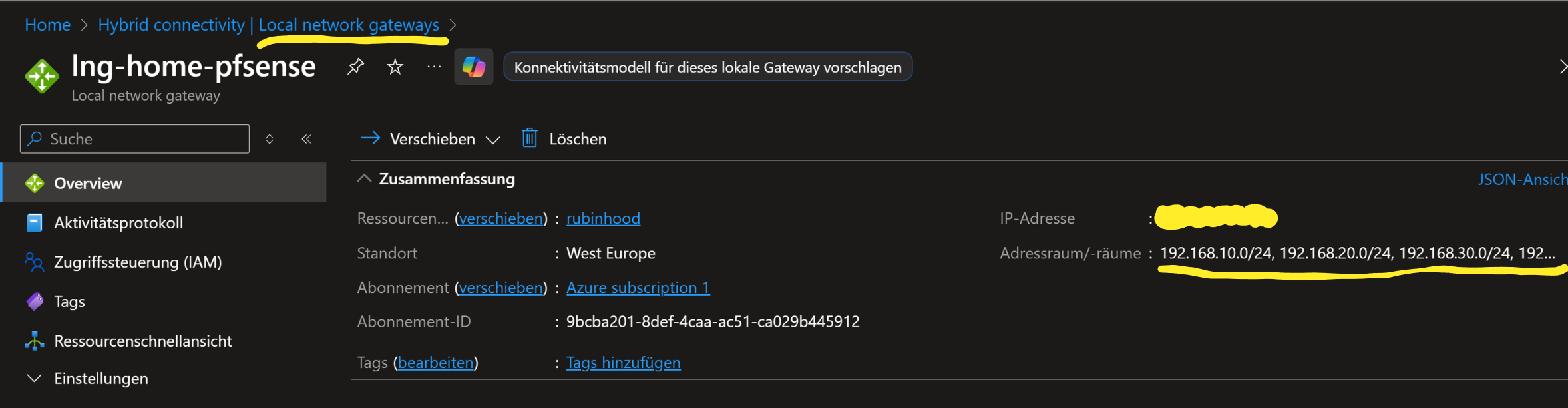Open the Azure subscription 1 link
Image resolution: width=1568 pixels, height=408 pixels.
tap(638, 288)
